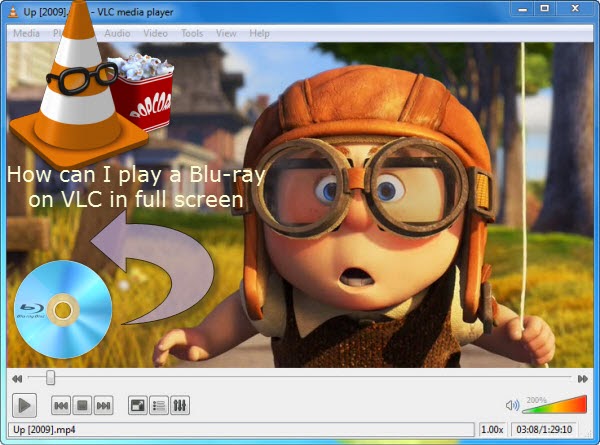Click the 1.00x playback speed indicator
The width and height of the screenshot is (600, 445).
point(492,429)
